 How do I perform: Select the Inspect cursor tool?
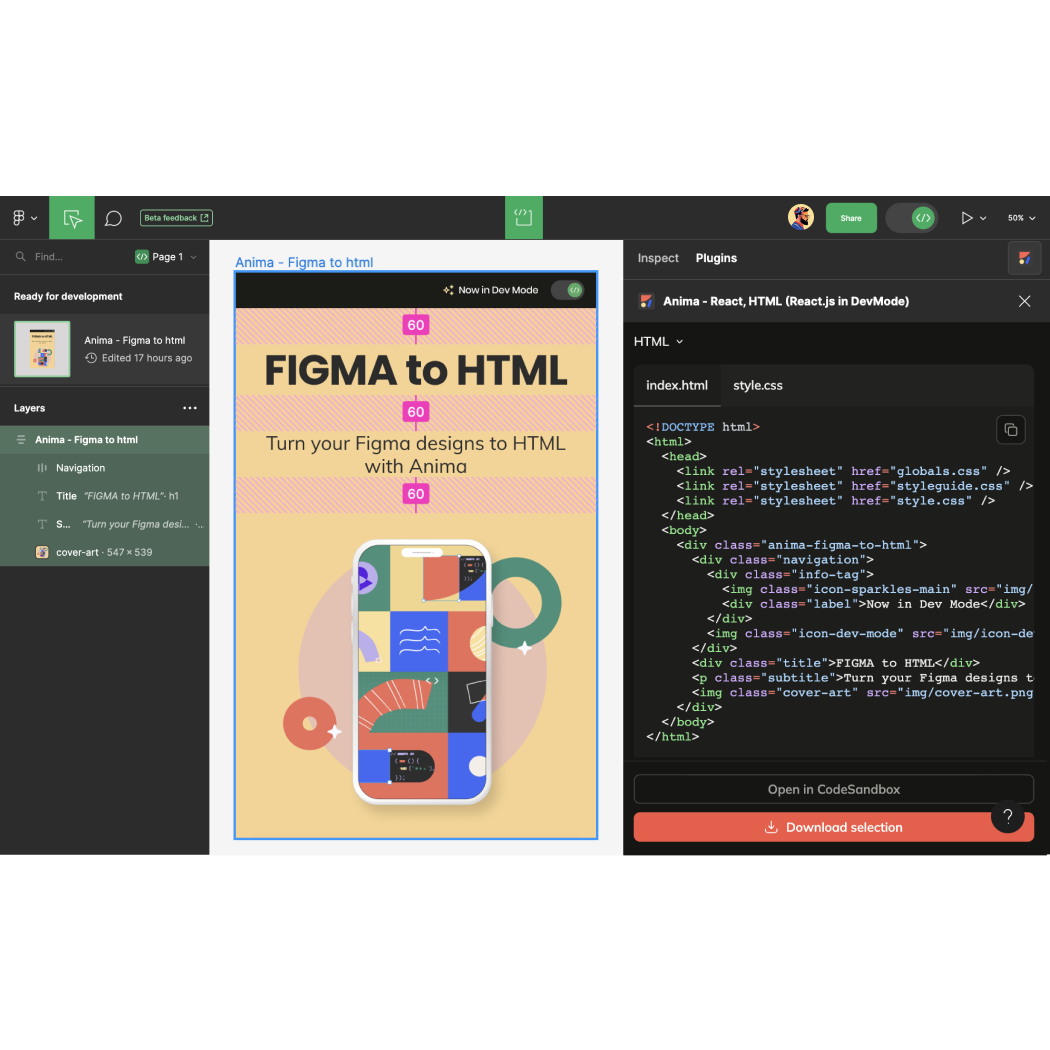tap(72, 218)
